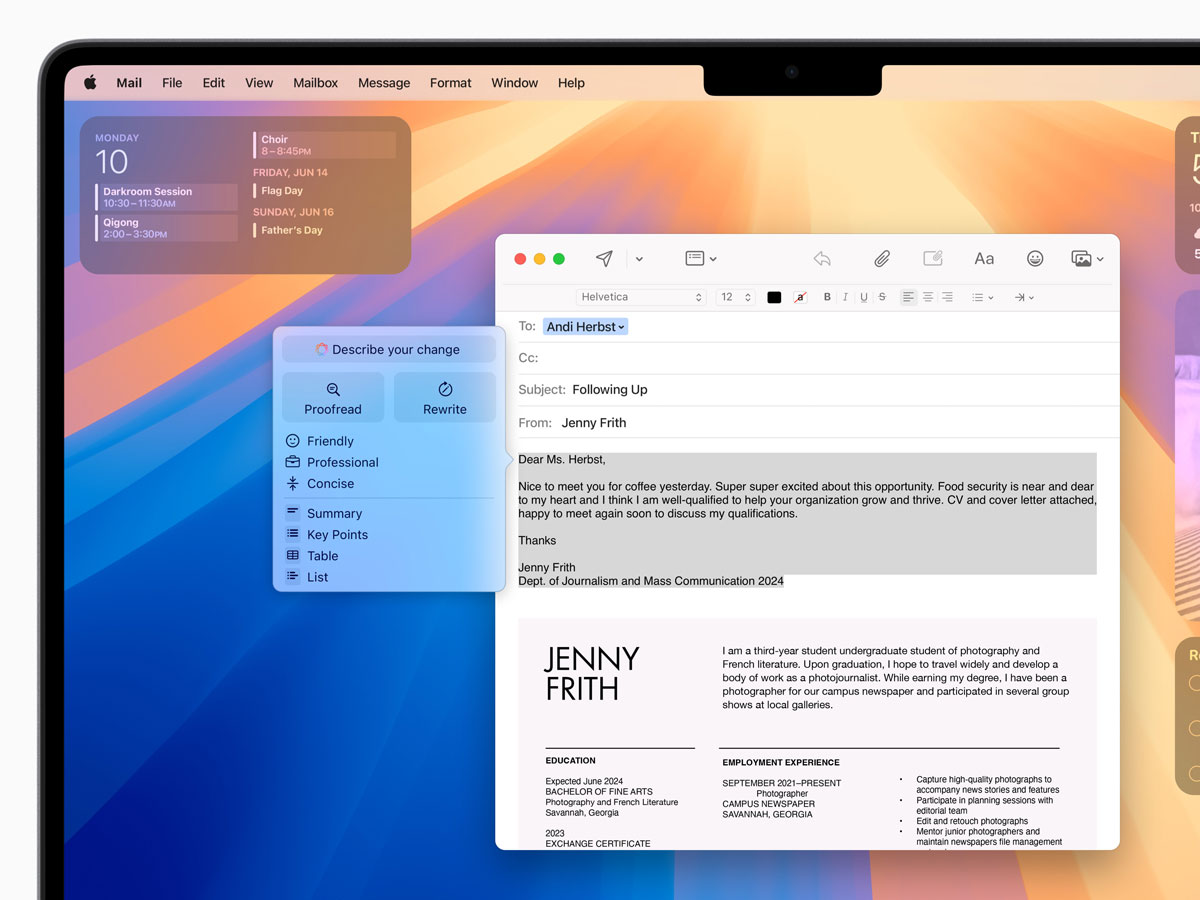Click the Andi Herbst recipient token

coord(585,327)
